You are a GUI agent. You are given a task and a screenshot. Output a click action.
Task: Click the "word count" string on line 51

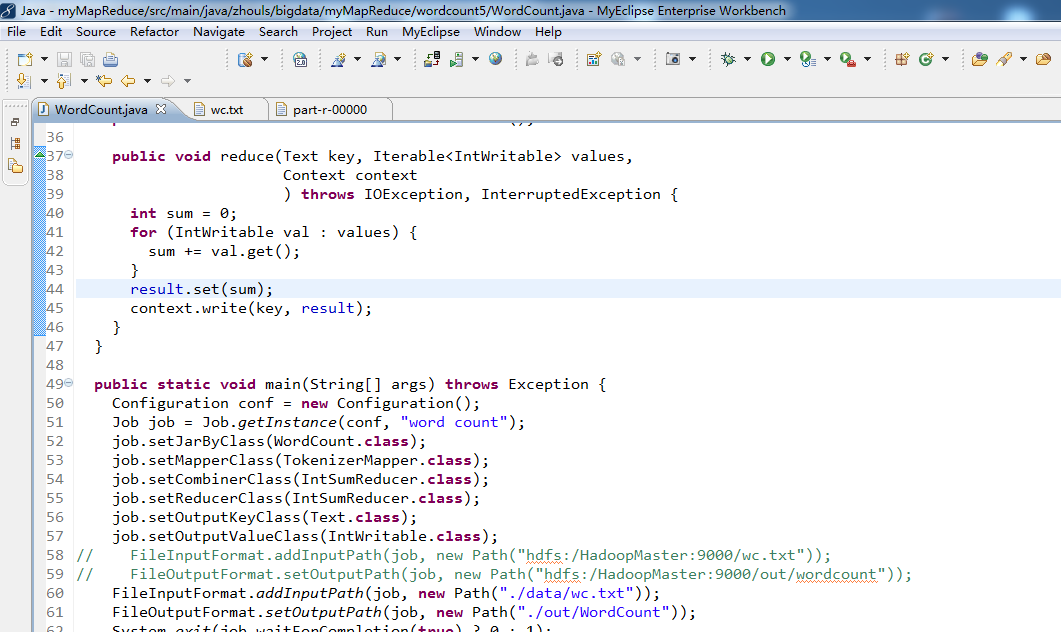coord(453,422)
